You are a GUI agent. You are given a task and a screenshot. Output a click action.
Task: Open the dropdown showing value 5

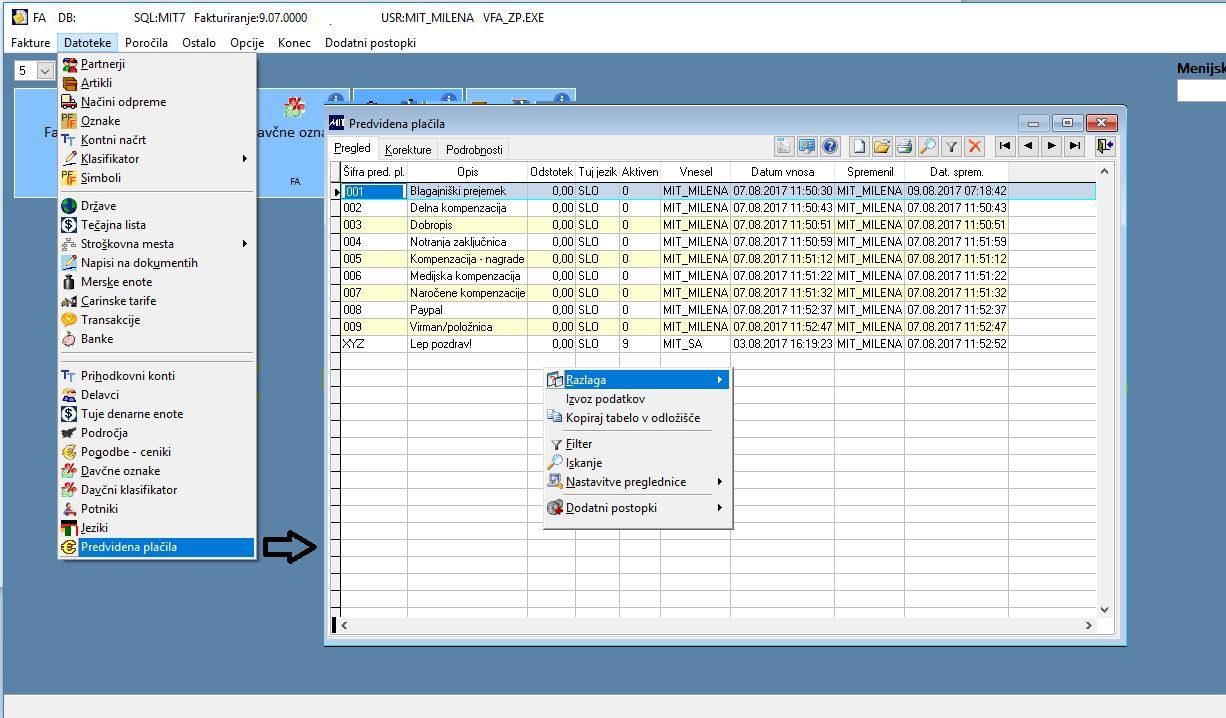tap(45, 71)
